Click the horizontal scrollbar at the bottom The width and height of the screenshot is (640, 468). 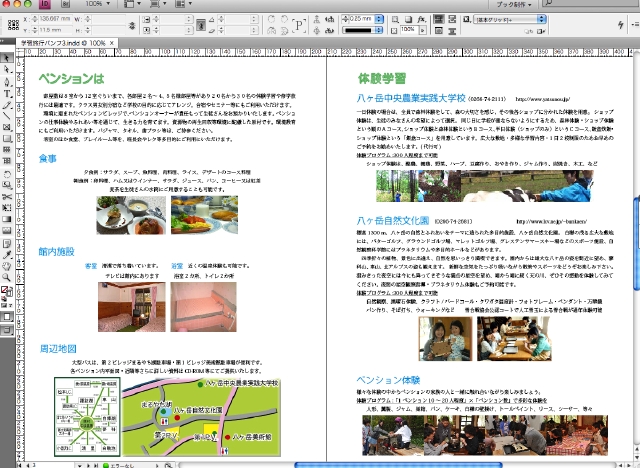coord(400,463)
